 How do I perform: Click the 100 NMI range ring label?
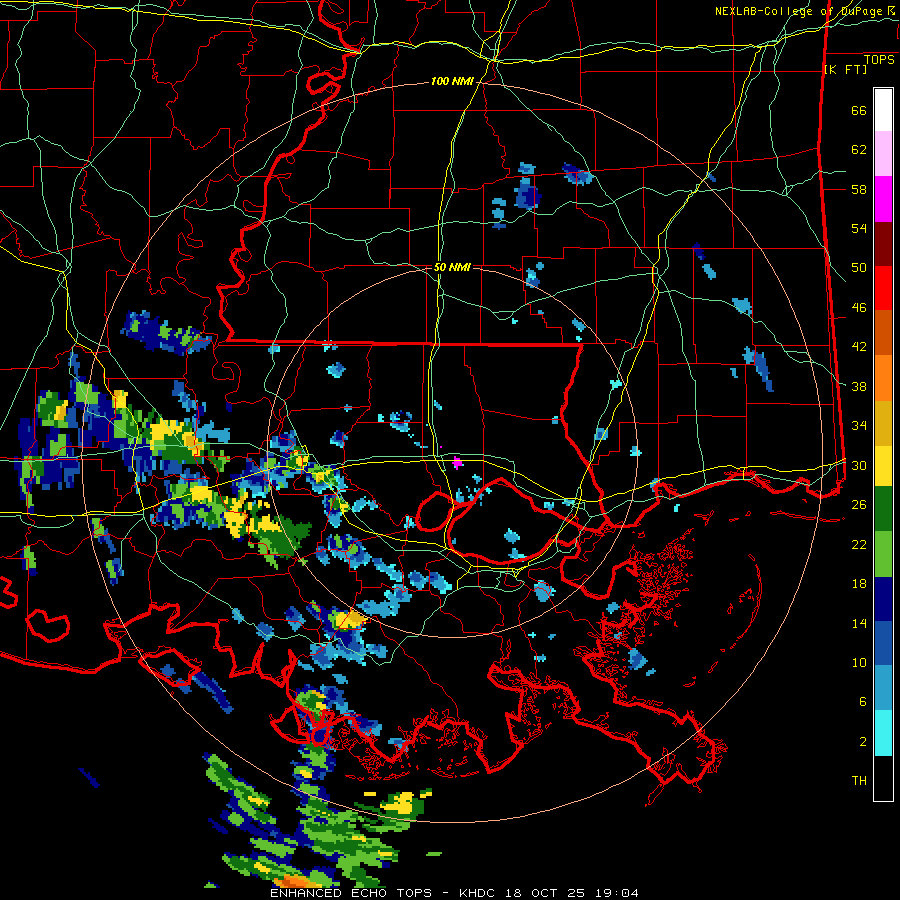[452, 81]
